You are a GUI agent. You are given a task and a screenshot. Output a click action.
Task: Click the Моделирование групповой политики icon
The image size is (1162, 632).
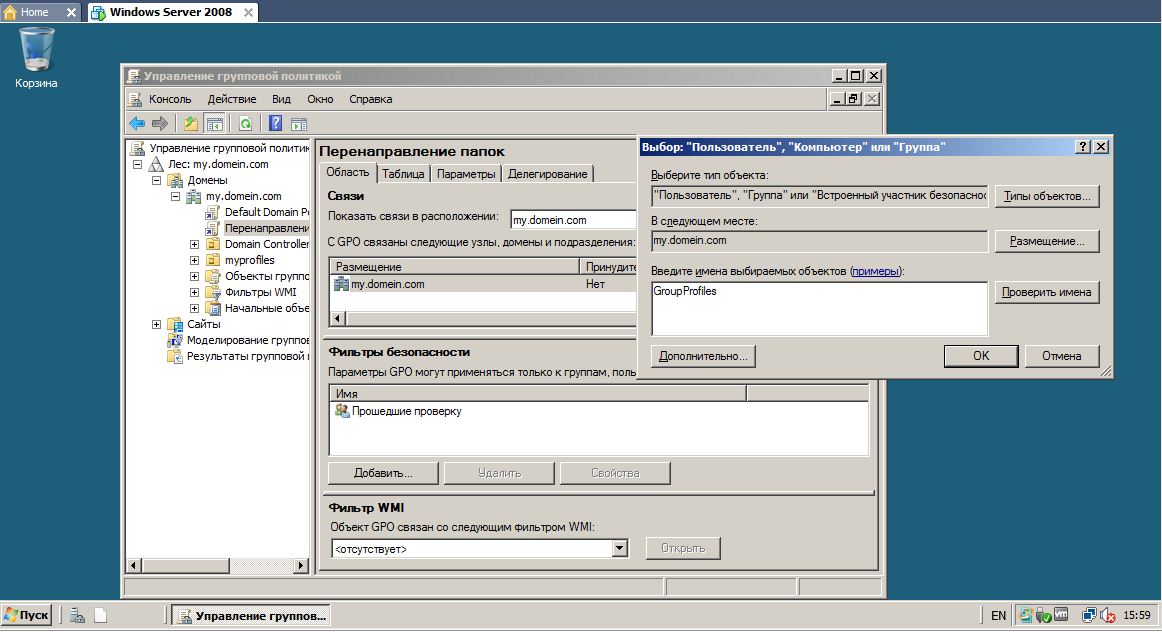(175, 340)
